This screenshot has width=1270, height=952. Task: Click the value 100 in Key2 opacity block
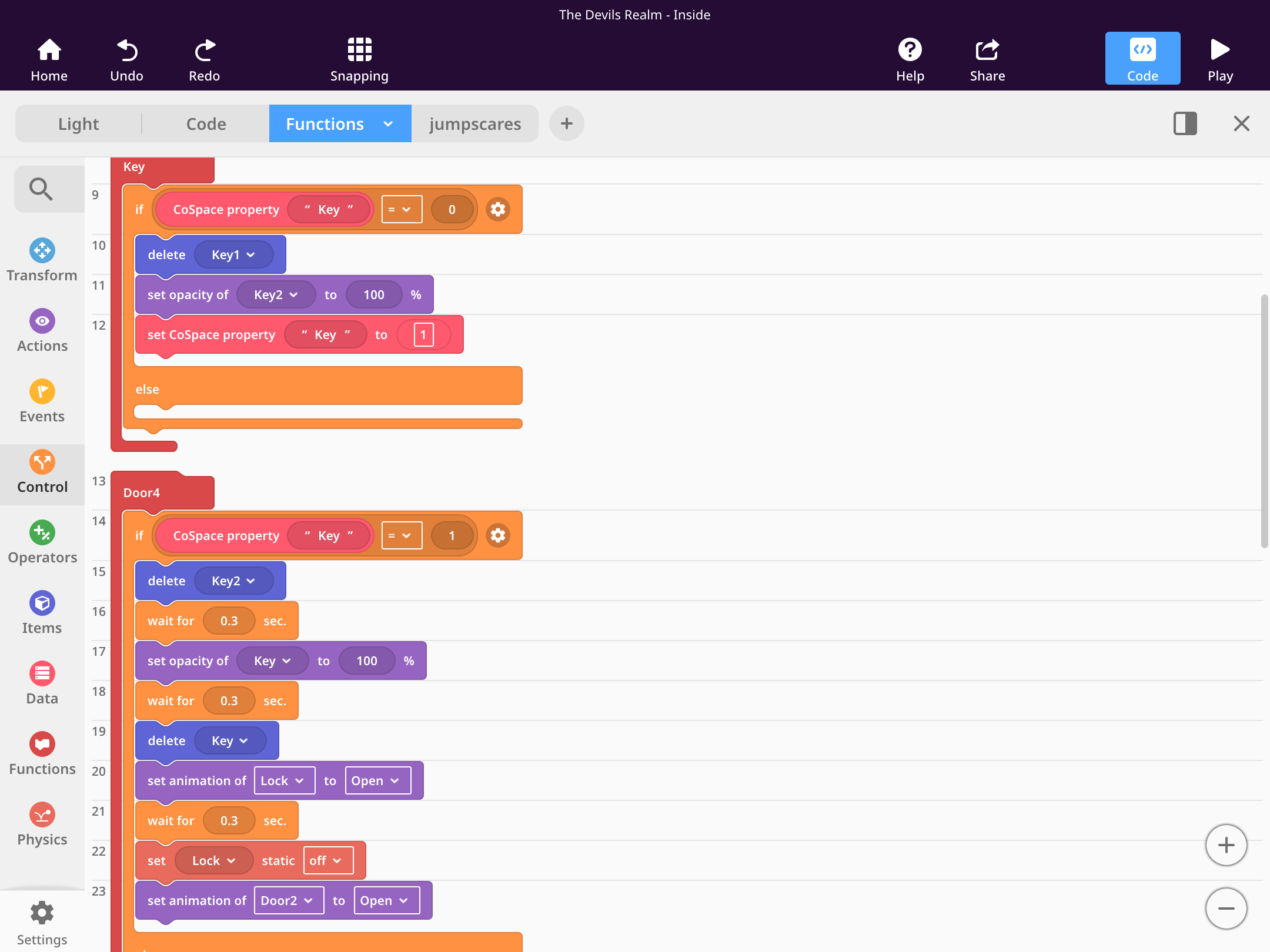click(x=373, y=295)
